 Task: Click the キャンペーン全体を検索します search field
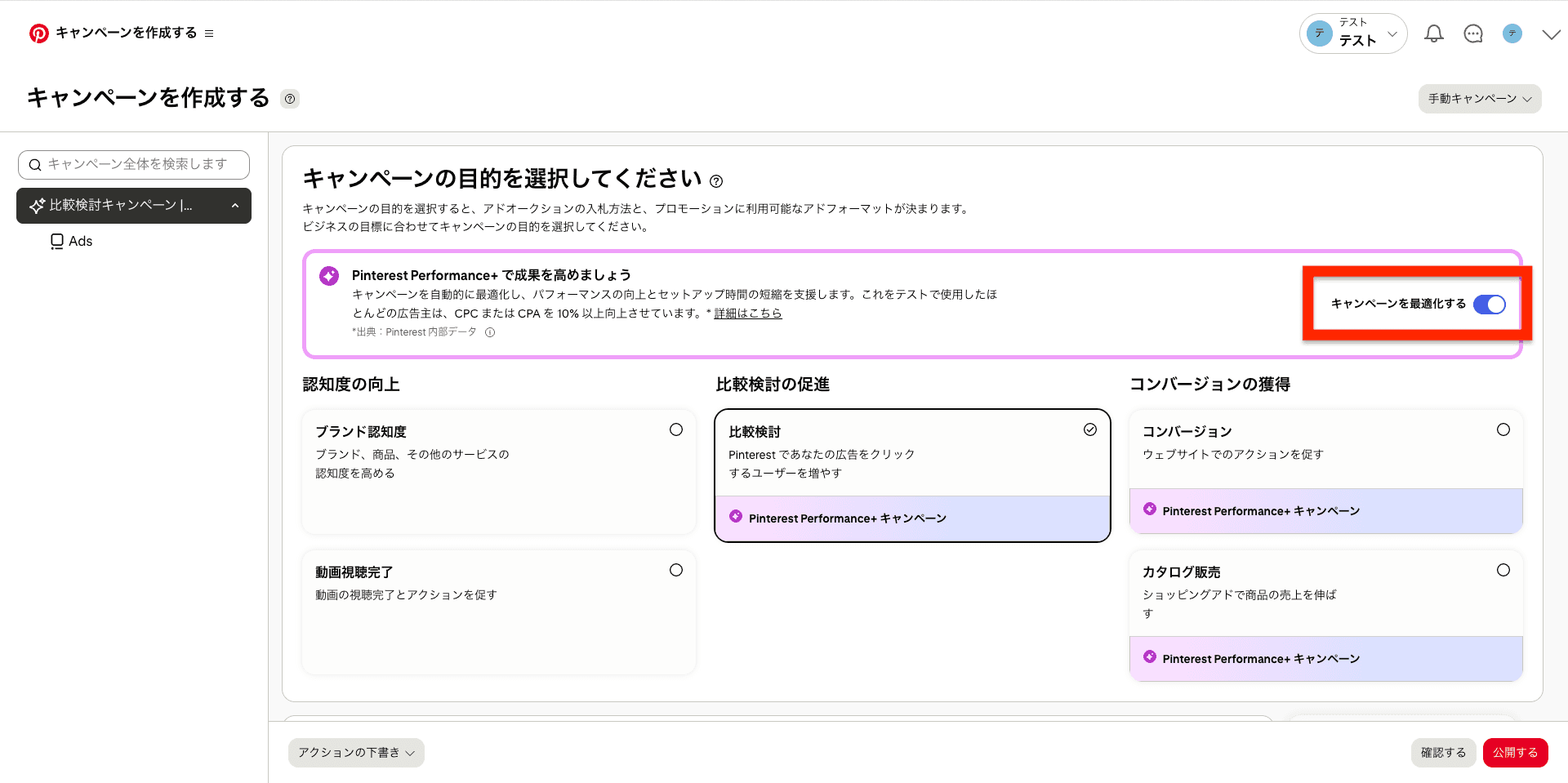tap(134, 164)
